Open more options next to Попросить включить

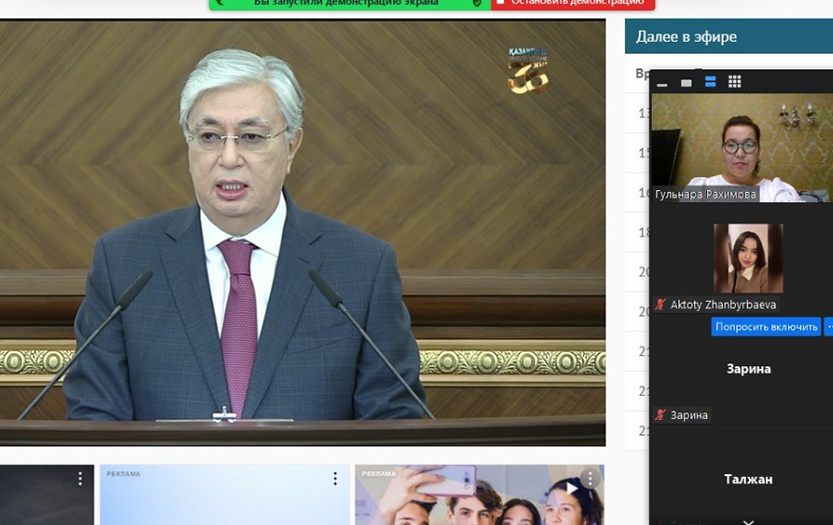828,327
